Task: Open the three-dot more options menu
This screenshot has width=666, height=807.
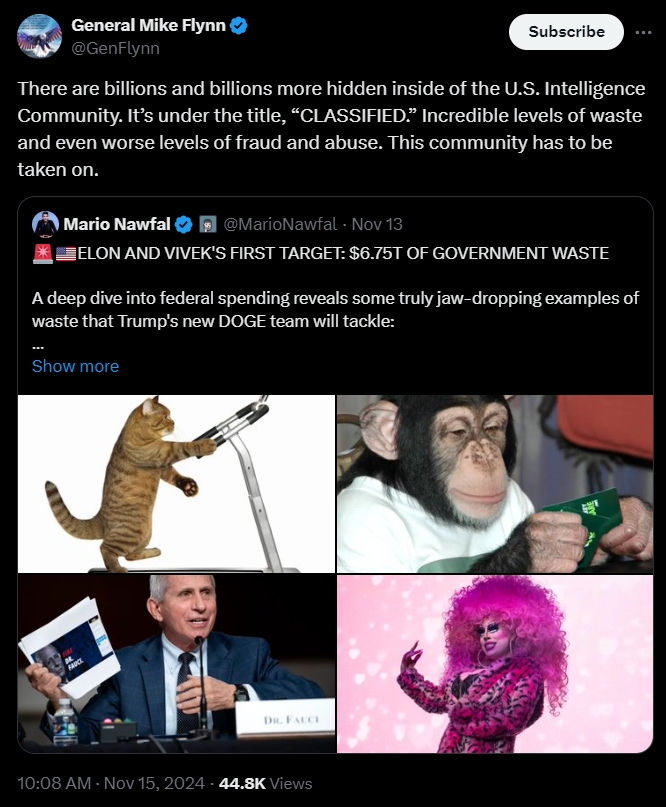Action: (643, 32)
